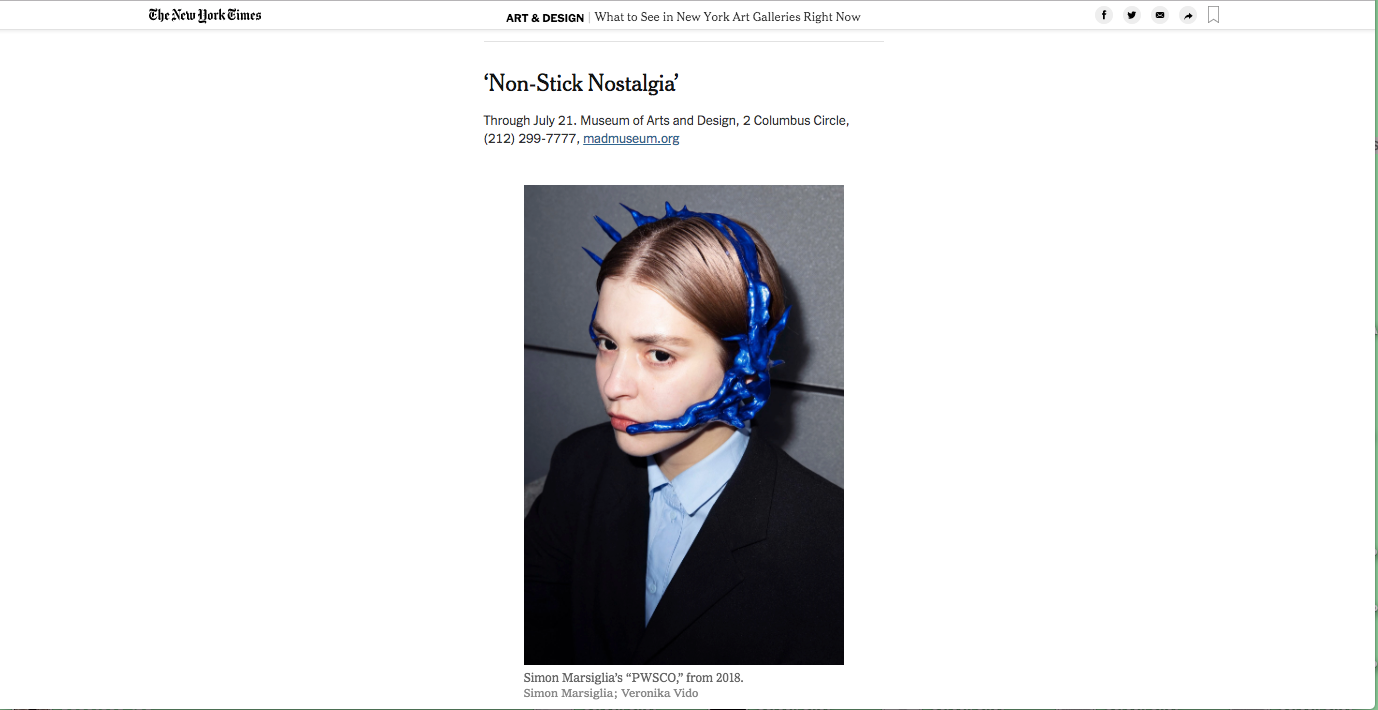Open the PWSCO portrait photo
Viewport: 1378px width, 710px height.
coord(684,425)
